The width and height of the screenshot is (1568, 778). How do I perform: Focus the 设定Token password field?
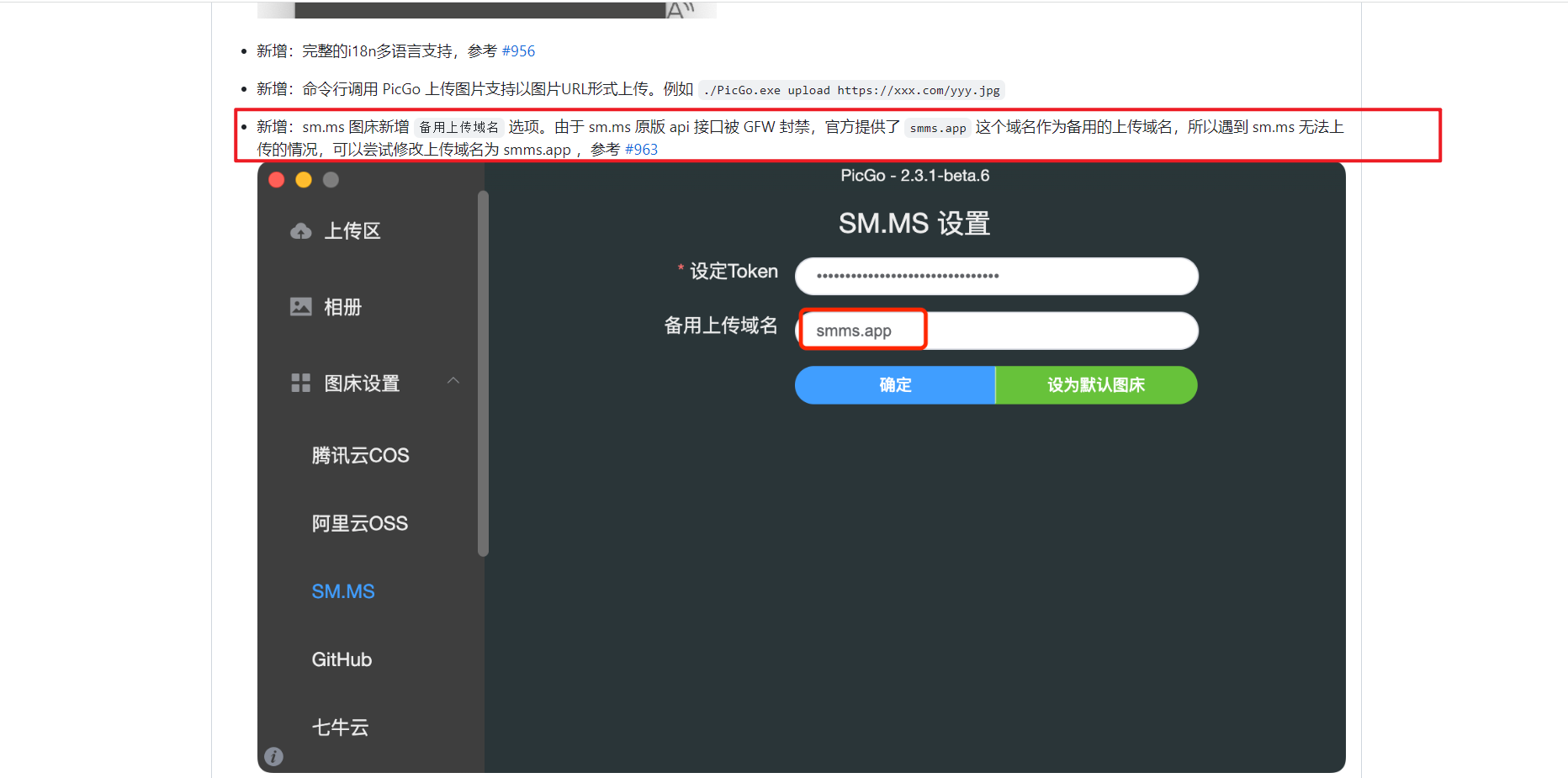[x=997, y=277]
